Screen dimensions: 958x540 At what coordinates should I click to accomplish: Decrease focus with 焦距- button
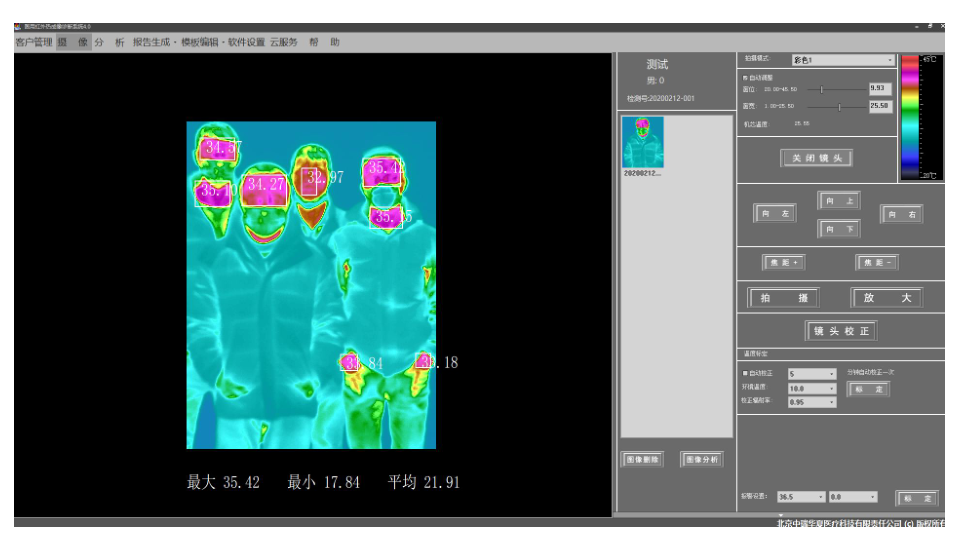coord(876,263)
